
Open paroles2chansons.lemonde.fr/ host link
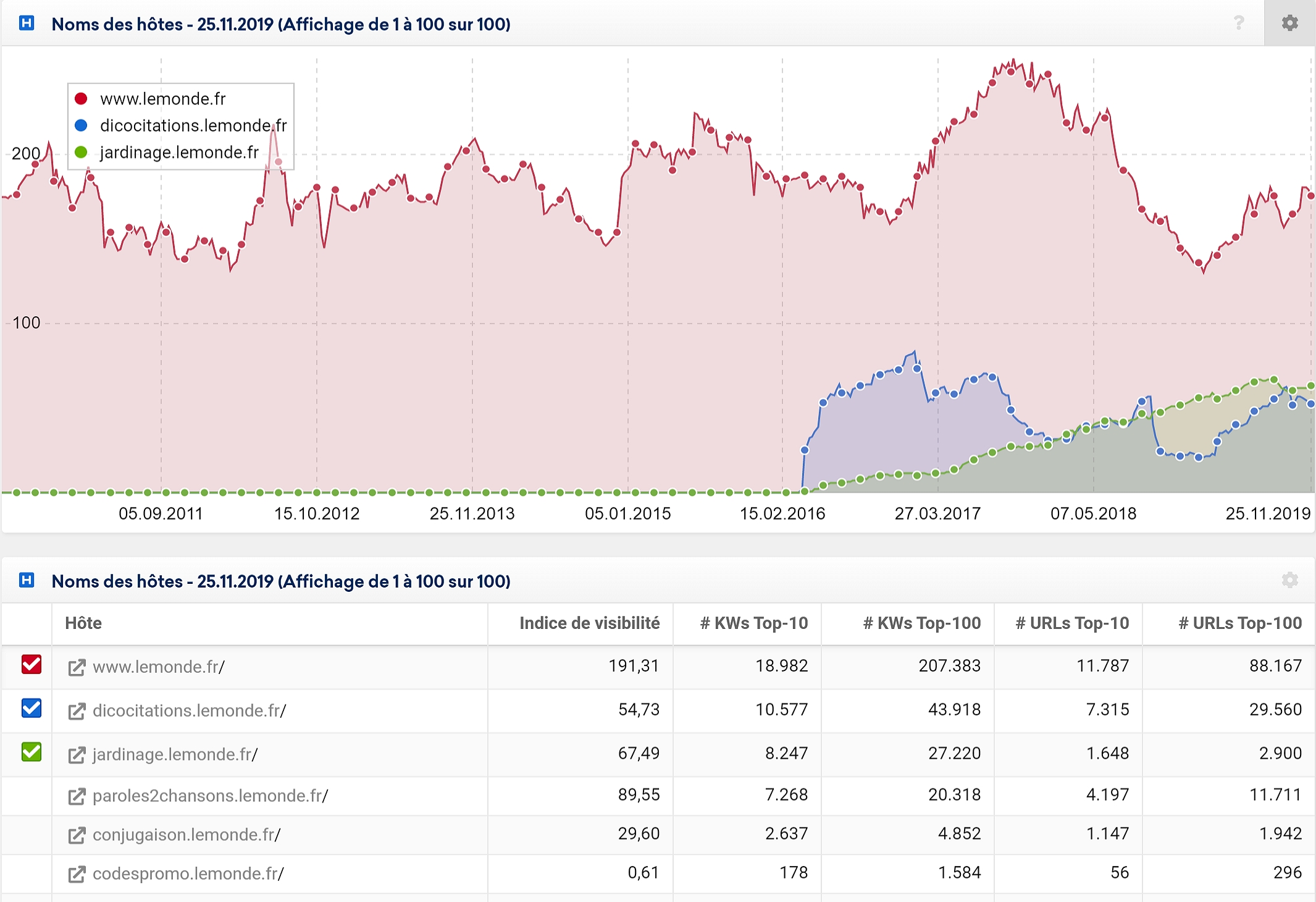[211, 796]
